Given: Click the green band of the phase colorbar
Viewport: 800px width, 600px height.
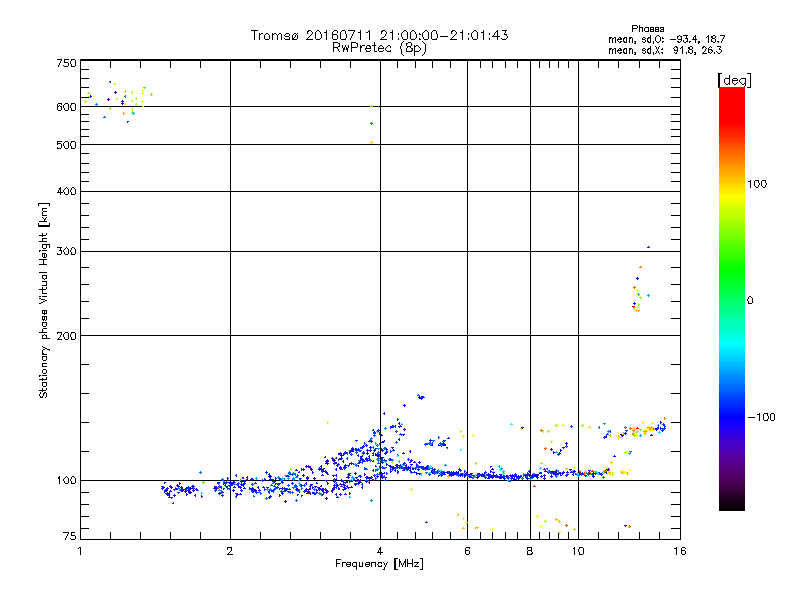Looking at the screenshot, I should click(732, 270).
